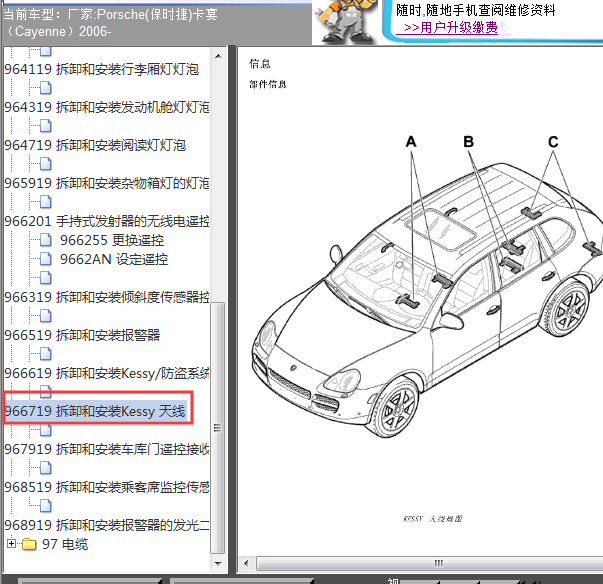
Task: Open tree item 967919 拆卸和安装车库门遥控接收
Action: point(107,449)
